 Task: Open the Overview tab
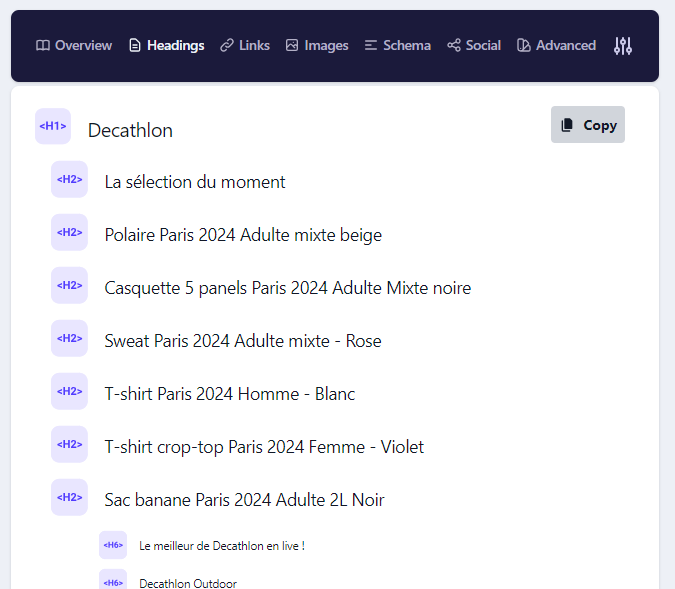tap(74, 45)
